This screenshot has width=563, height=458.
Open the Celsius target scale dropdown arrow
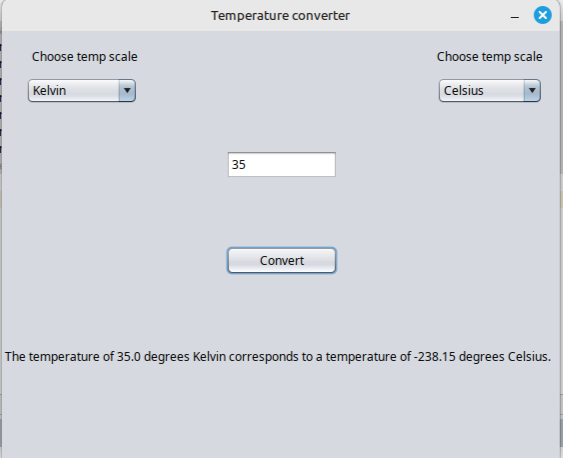tap(532, 90)
